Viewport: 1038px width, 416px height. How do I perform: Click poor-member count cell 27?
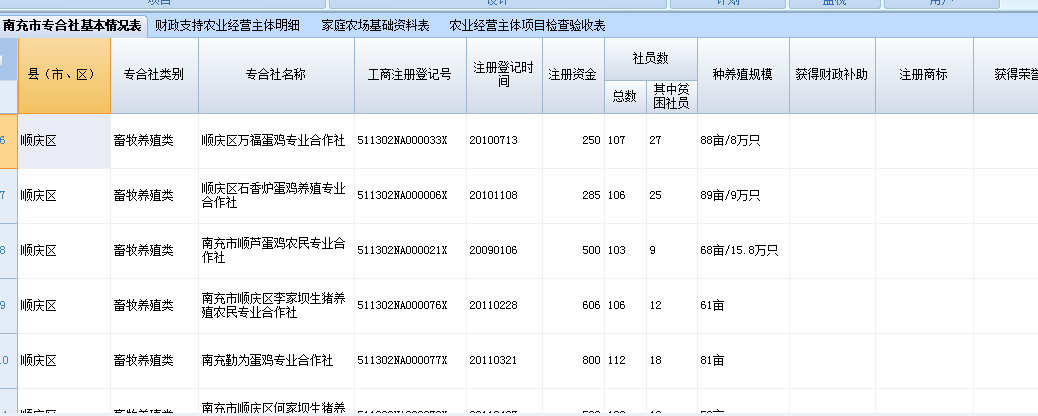pyautogui.click(x=672, y=140)
